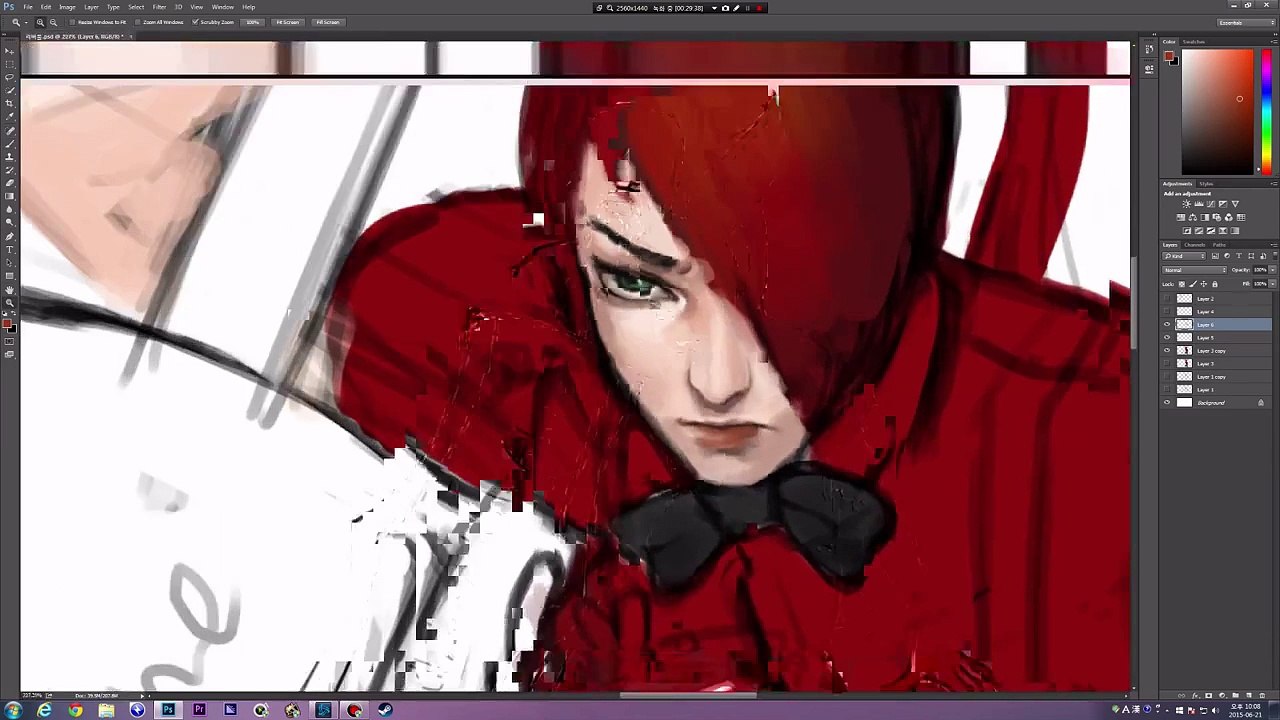The image size is (1280, 720).
Task: Switch to the Channels tab
Action: pos(1196,245)
